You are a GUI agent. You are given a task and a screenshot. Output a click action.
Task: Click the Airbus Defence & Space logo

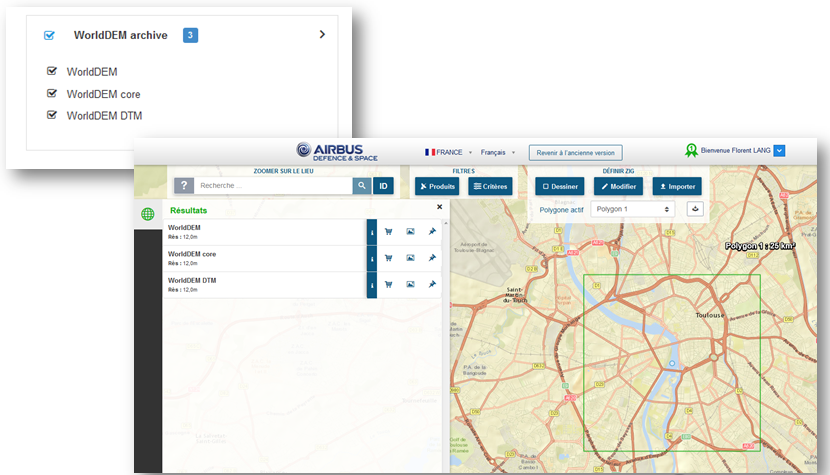[337, 152]
